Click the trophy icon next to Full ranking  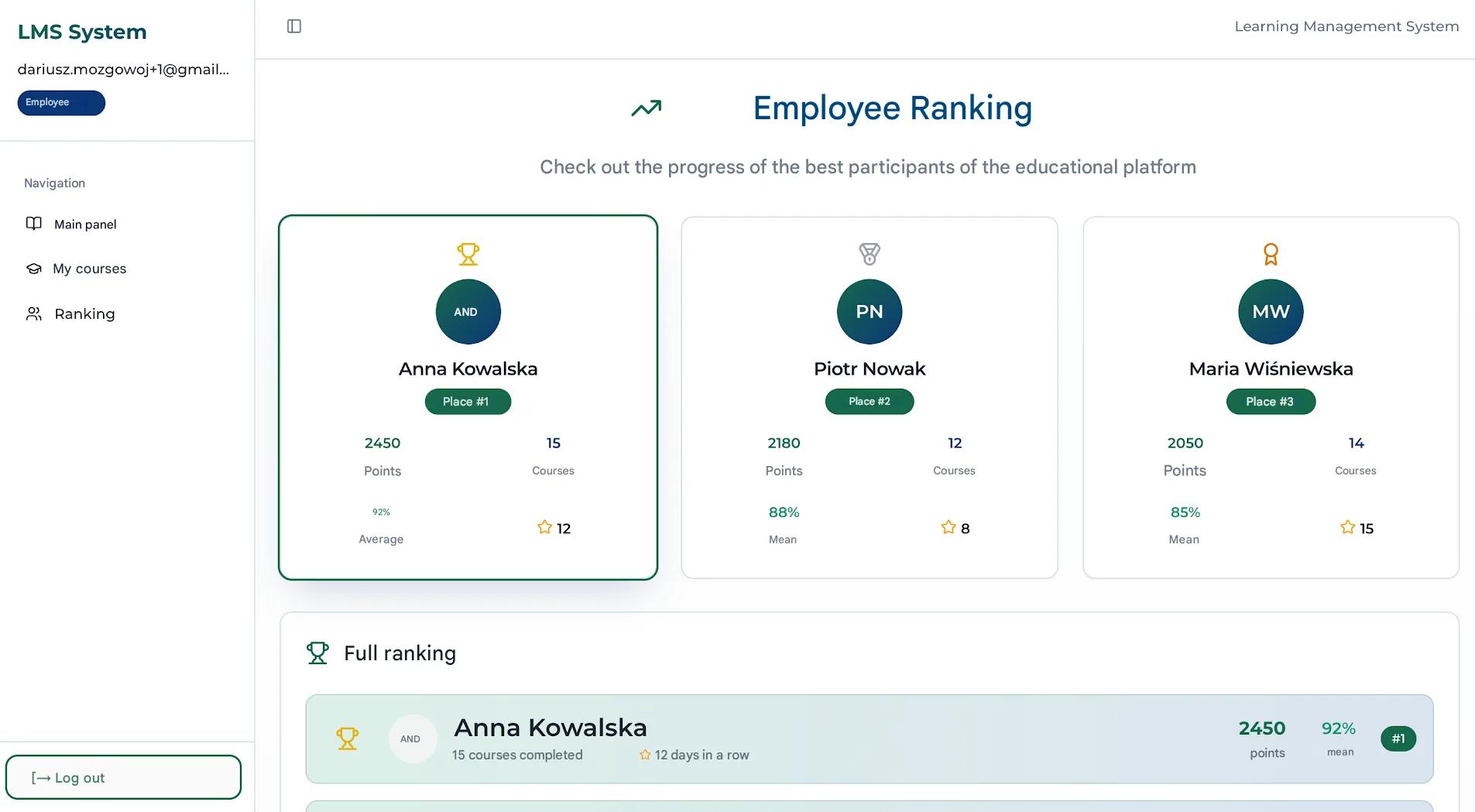coord(317,653)
